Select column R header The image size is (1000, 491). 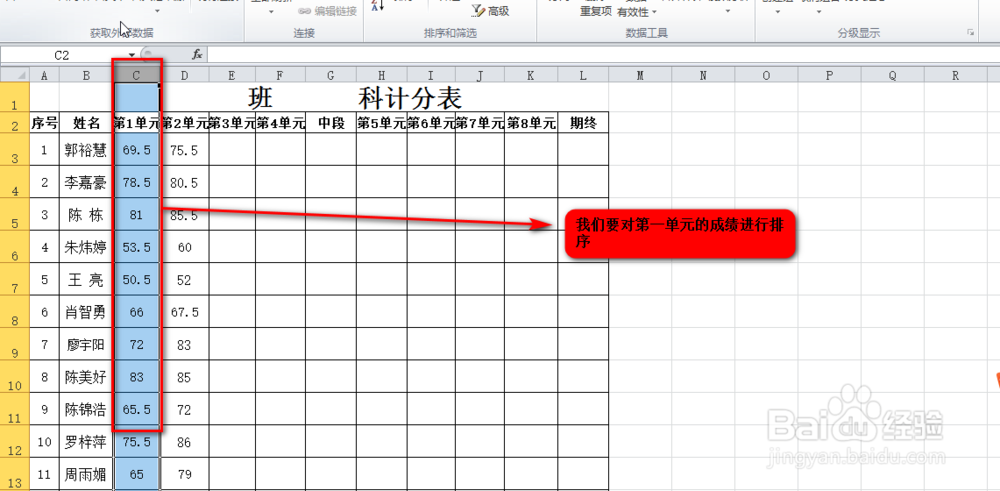955,75
